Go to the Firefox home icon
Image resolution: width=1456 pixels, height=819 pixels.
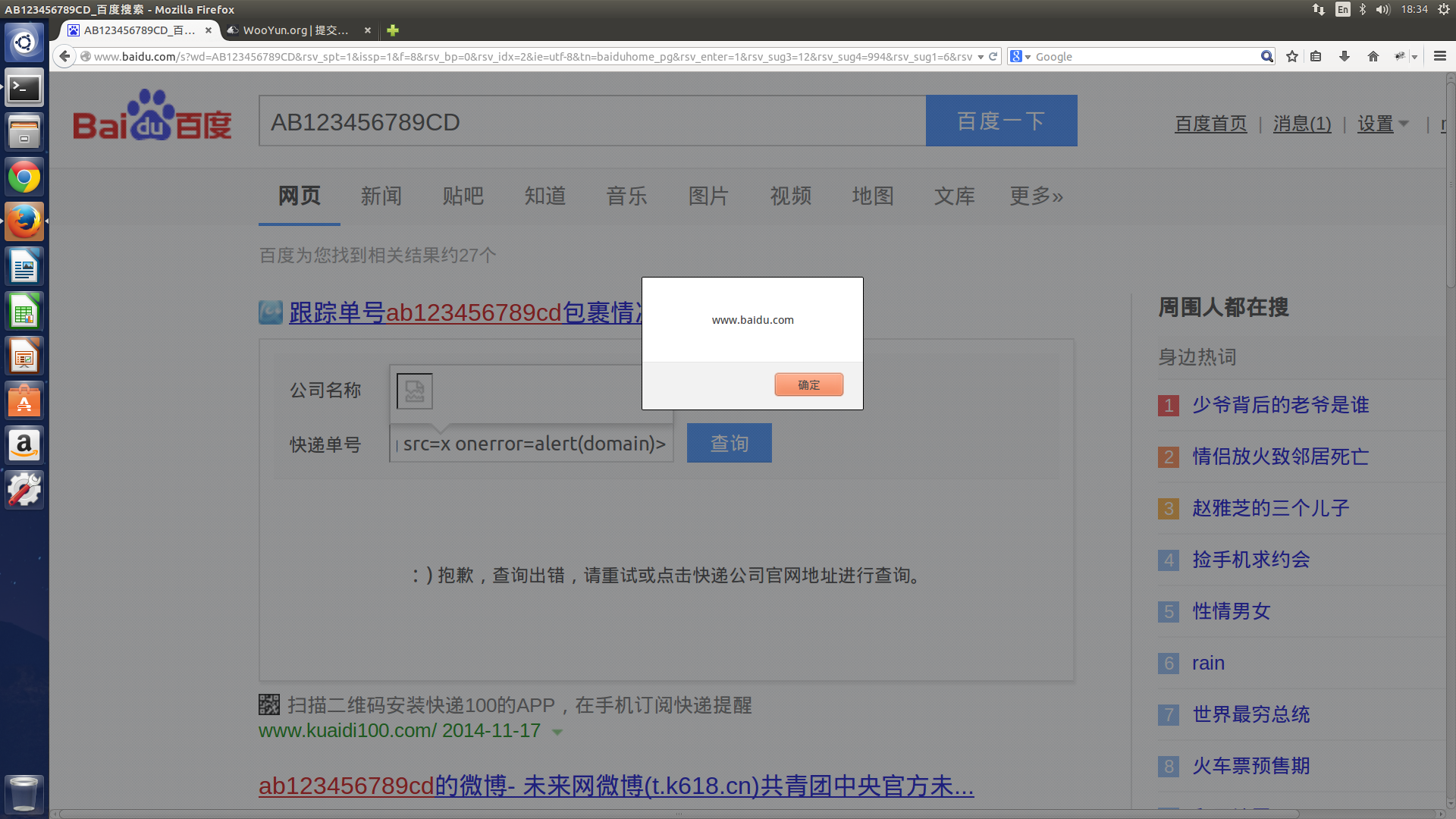(1373, 57)
